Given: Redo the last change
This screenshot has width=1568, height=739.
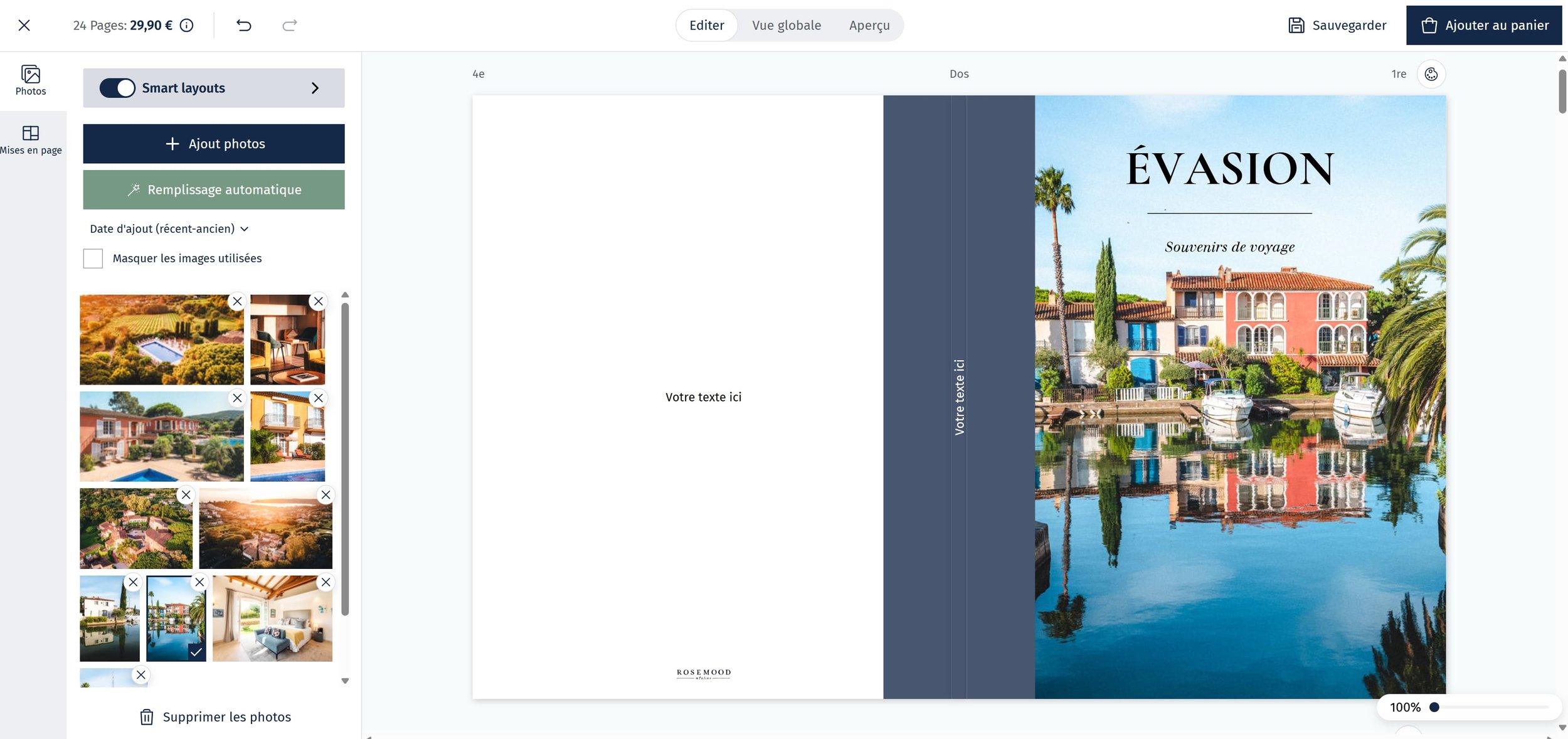Looking at the screenshot, I should 288,25.
